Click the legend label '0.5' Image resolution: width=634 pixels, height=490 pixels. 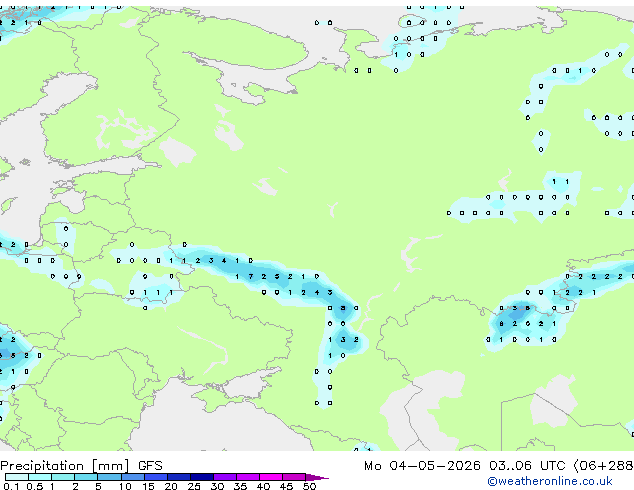pyautogui.click(x=35, y=486)
